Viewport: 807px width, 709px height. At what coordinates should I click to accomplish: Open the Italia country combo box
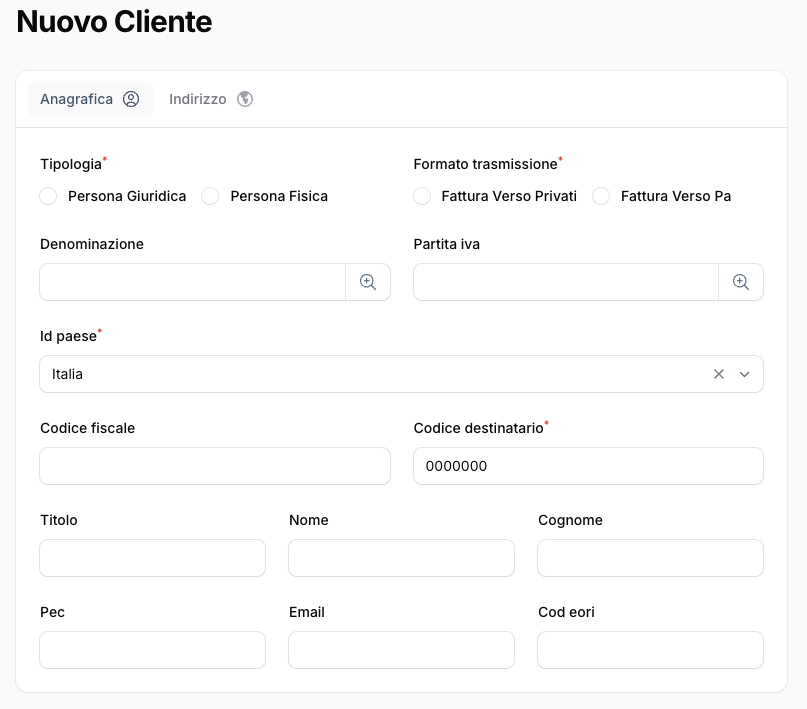coord(370,374)
